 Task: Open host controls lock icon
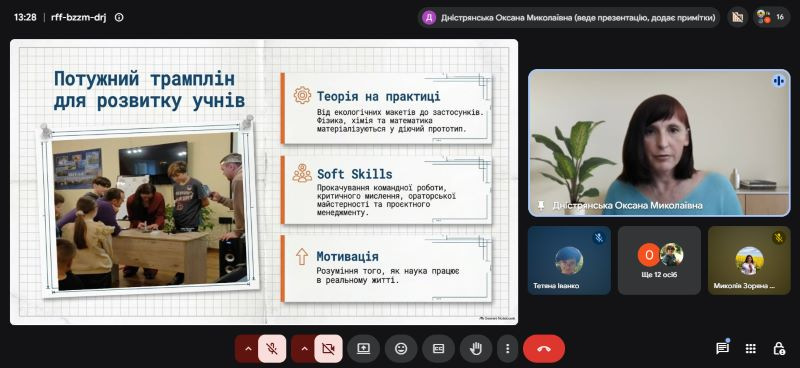tap(779, 349)
